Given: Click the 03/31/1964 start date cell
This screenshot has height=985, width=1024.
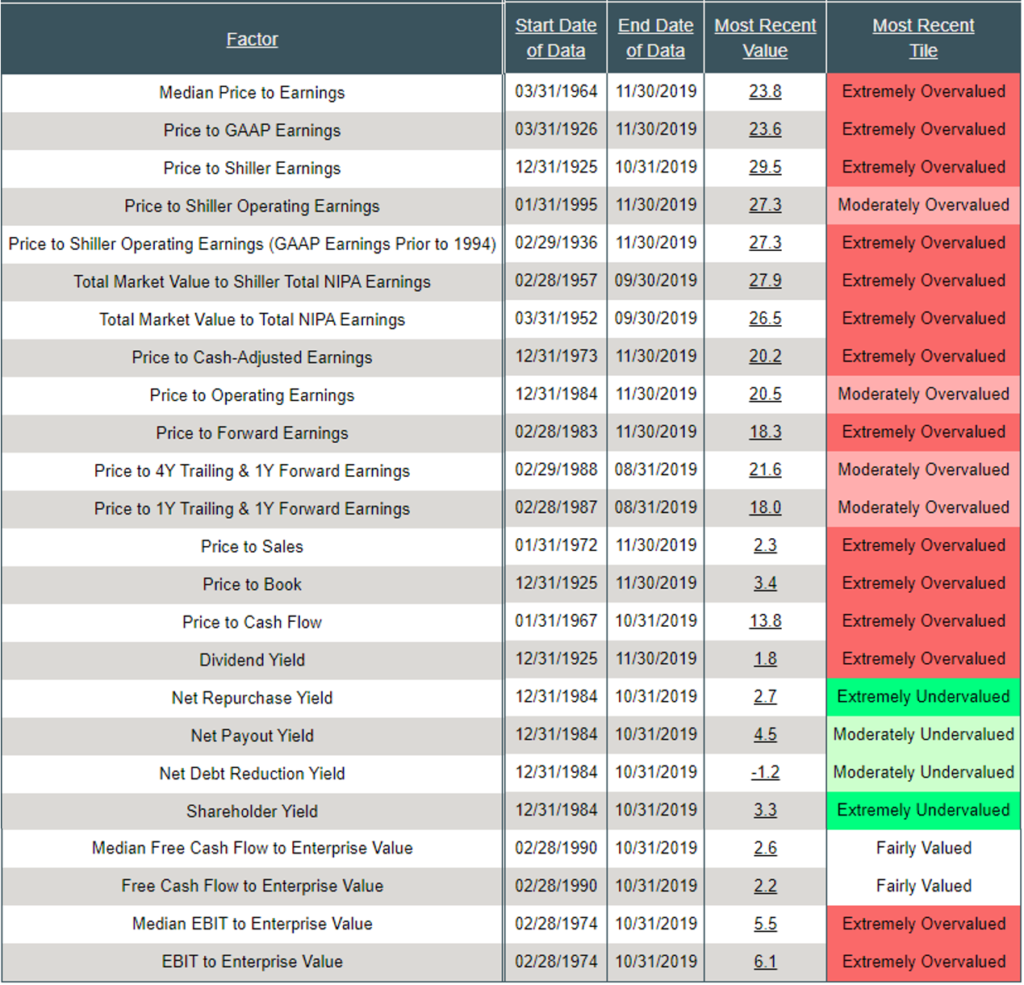Looking at the screenshot, I should click(556, 91).
